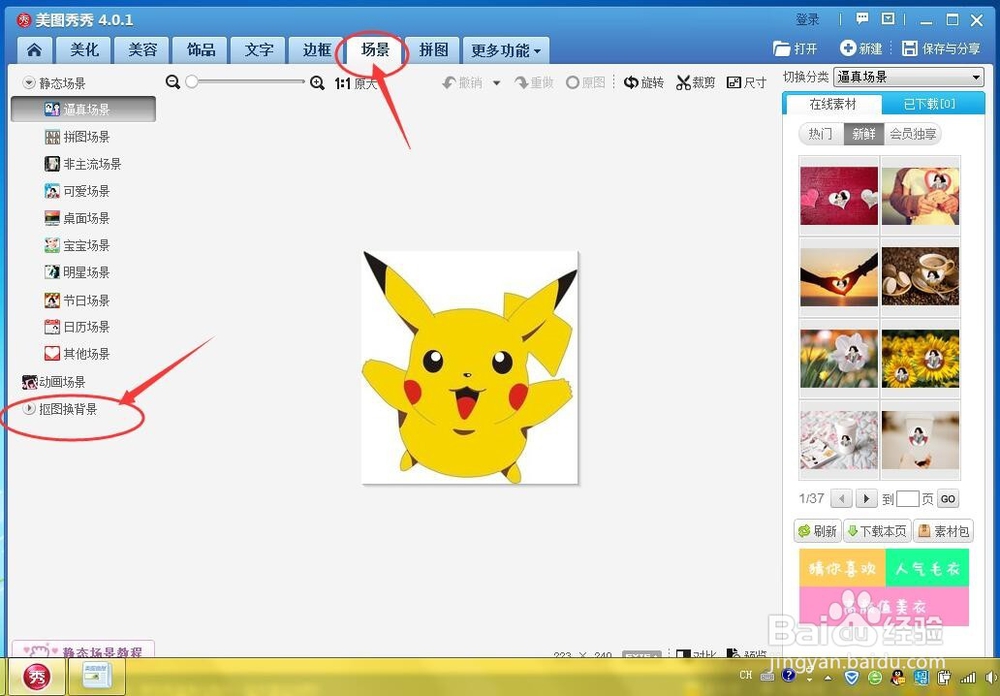
Task: Switch to the 在线素材 tab
Action: [x=832, y=104]
